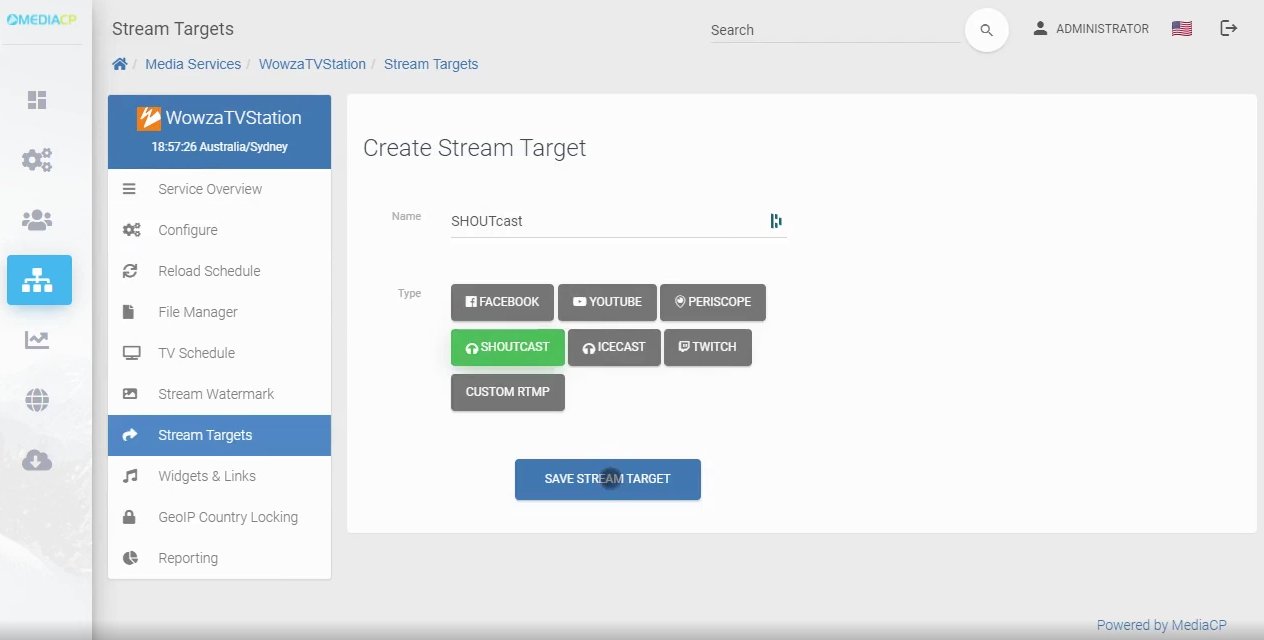Click the Service Overview list icon
This screenshot has width=1264, height=640.
pyautogui.click(x=129, y=189)
